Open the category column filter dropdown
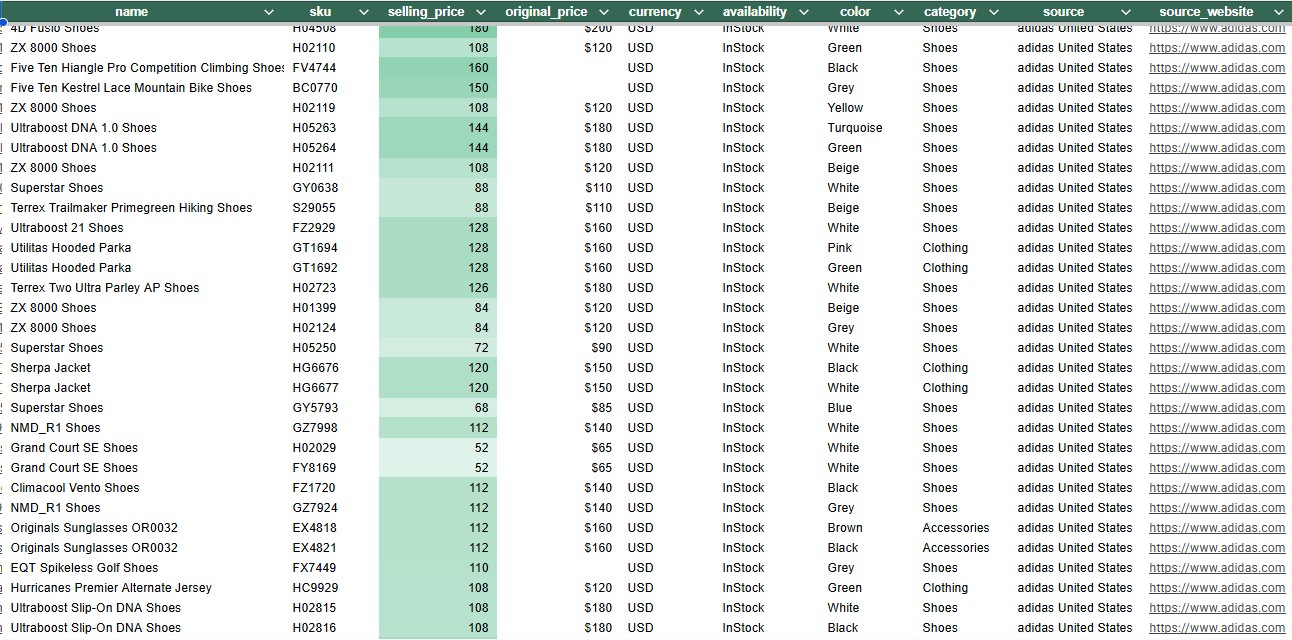This screenshot has width=1292, height=640. point(992,12)
